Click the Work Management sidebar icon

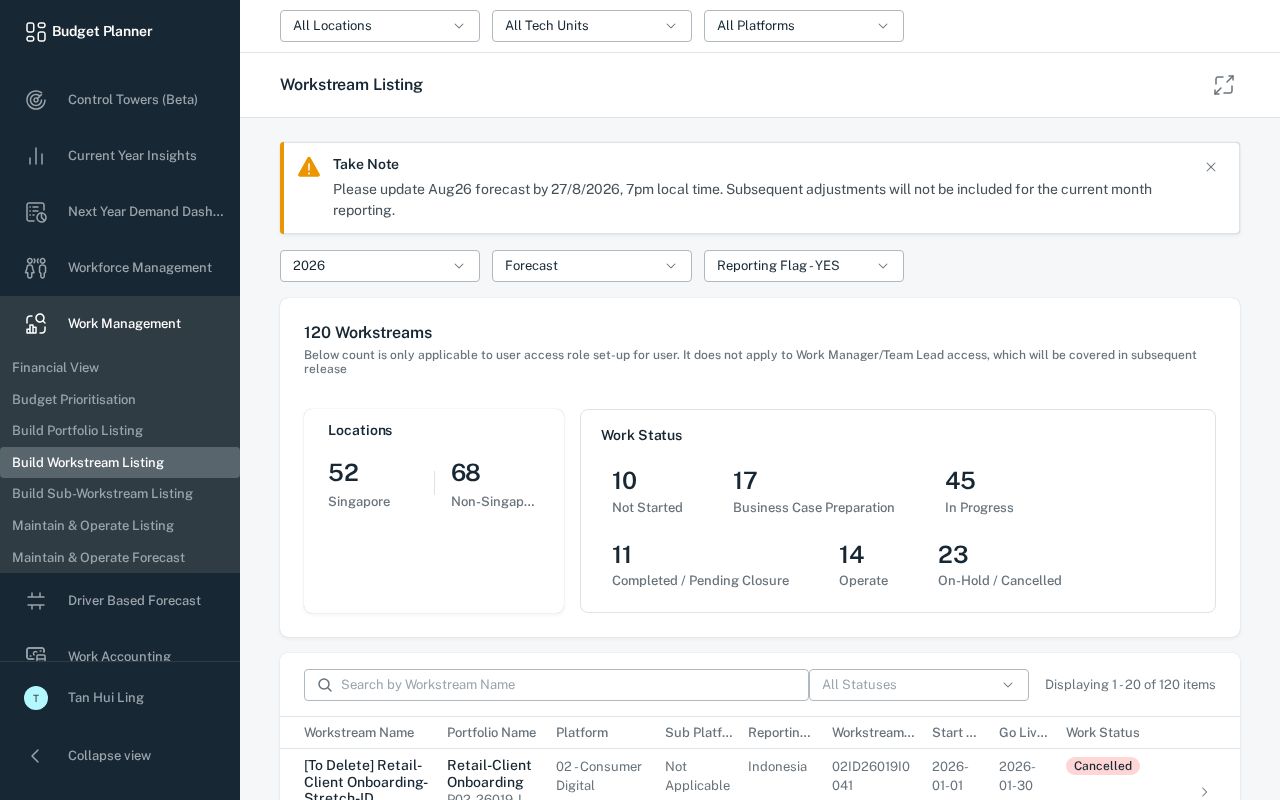36,324
